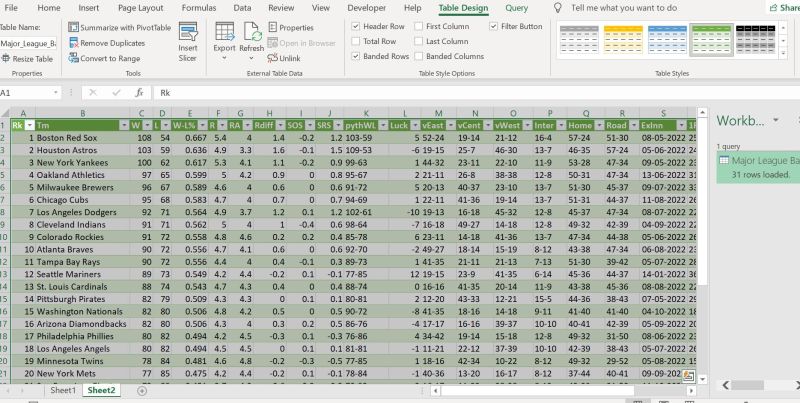Click the Table Name input field
The height and width of the screenshot is (403, 800).
pyautogui.click(x=28, y=43)
